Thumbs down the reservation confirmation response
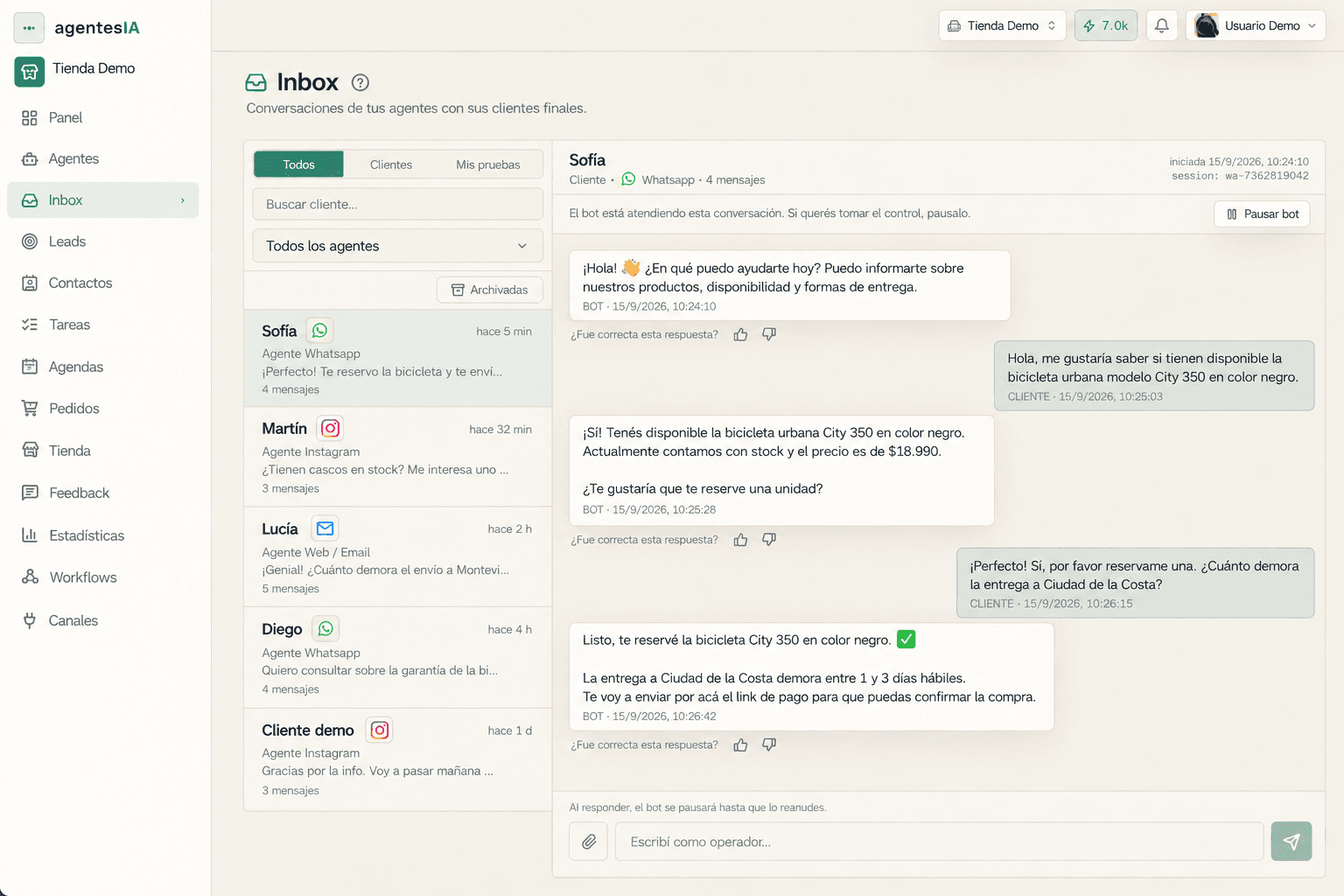Image resolution: width=1344 pixels, height=896 pixels. 769,745
